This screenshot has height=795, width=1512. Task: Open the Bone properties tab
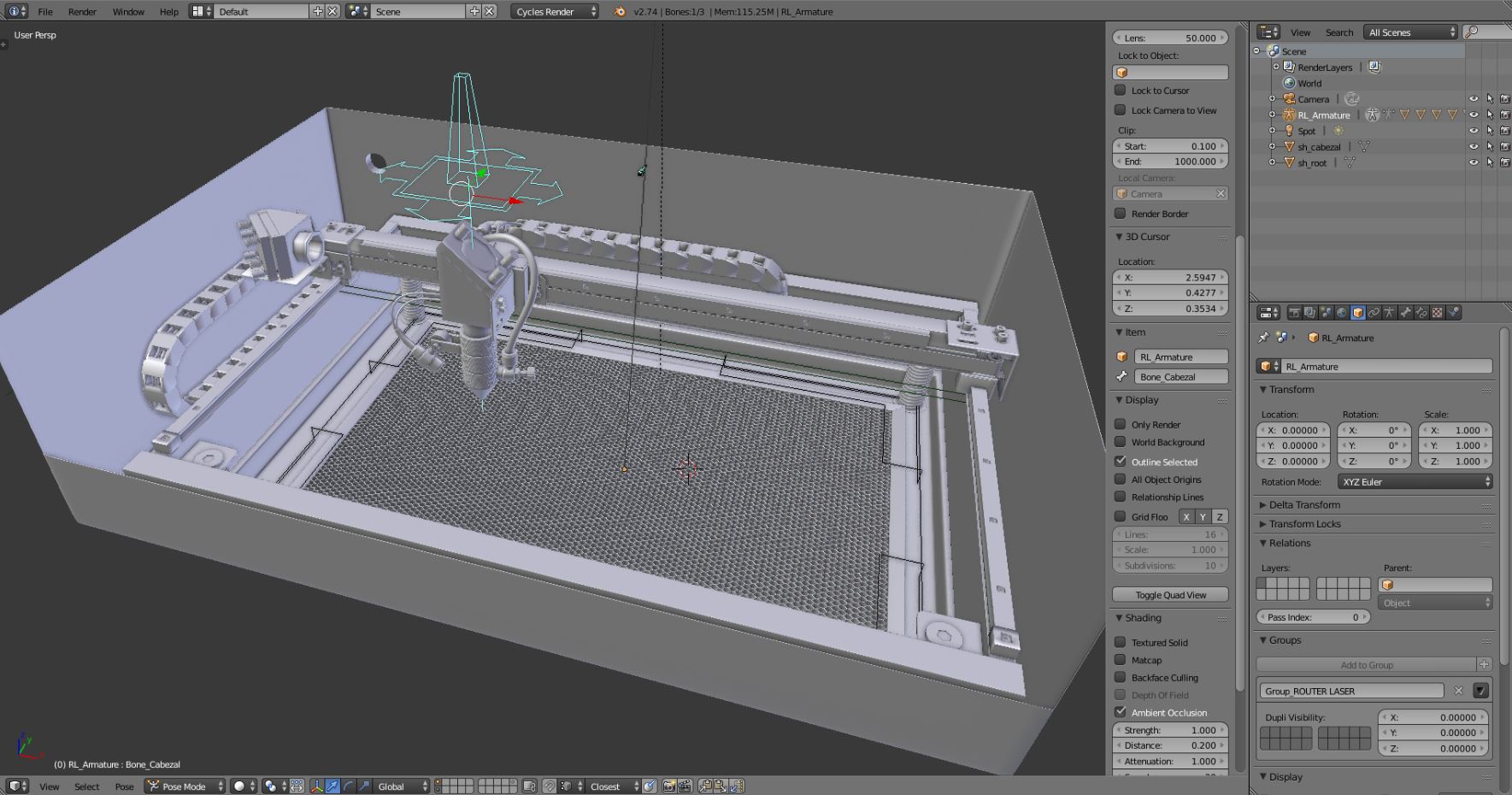pos(1405,313)
